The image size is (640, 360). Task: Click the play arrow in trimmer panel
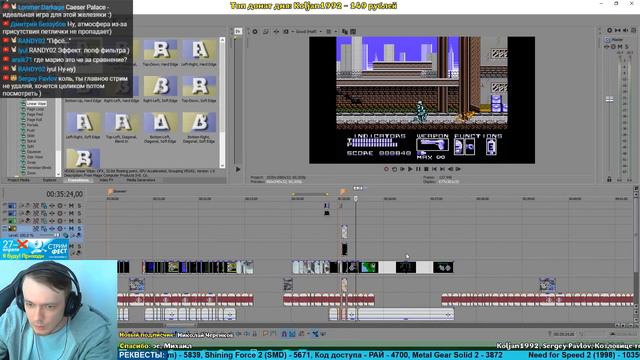click(x=238, y=169)
